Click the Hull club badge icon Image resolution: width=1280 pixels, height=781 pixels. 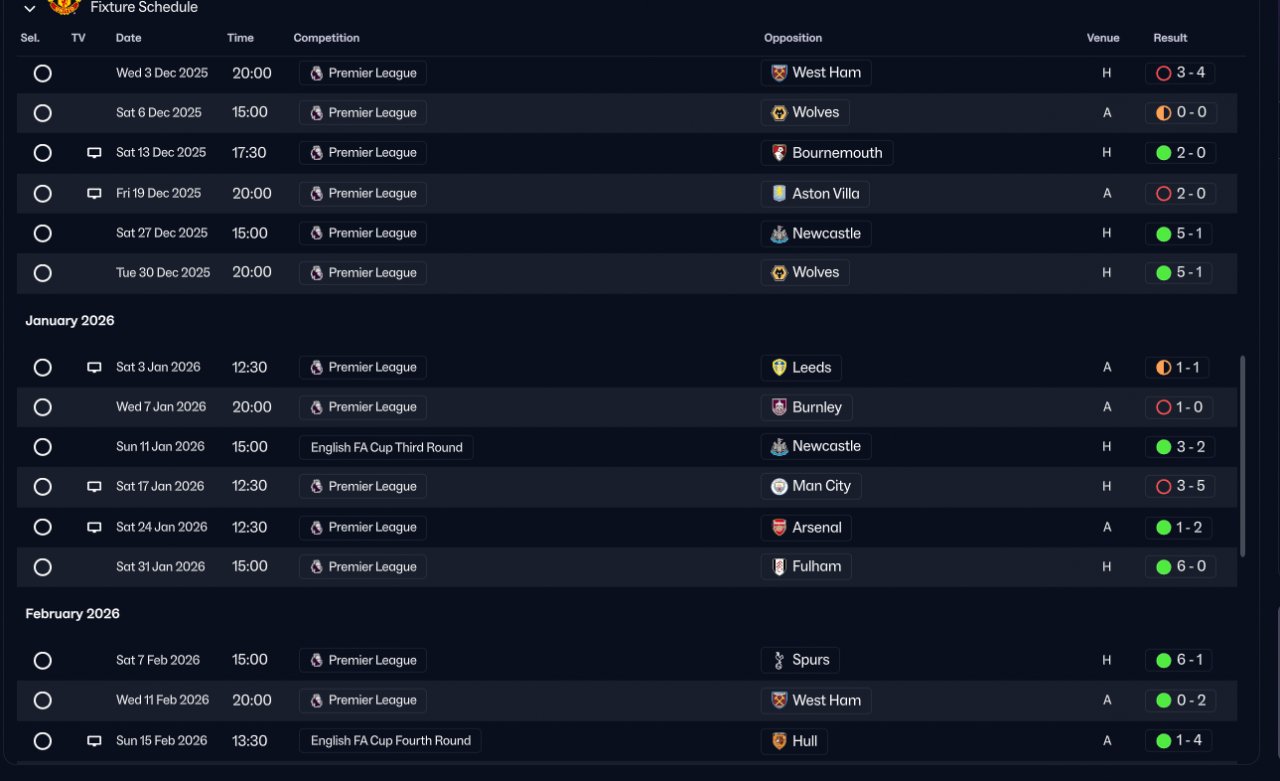point(779,741)
